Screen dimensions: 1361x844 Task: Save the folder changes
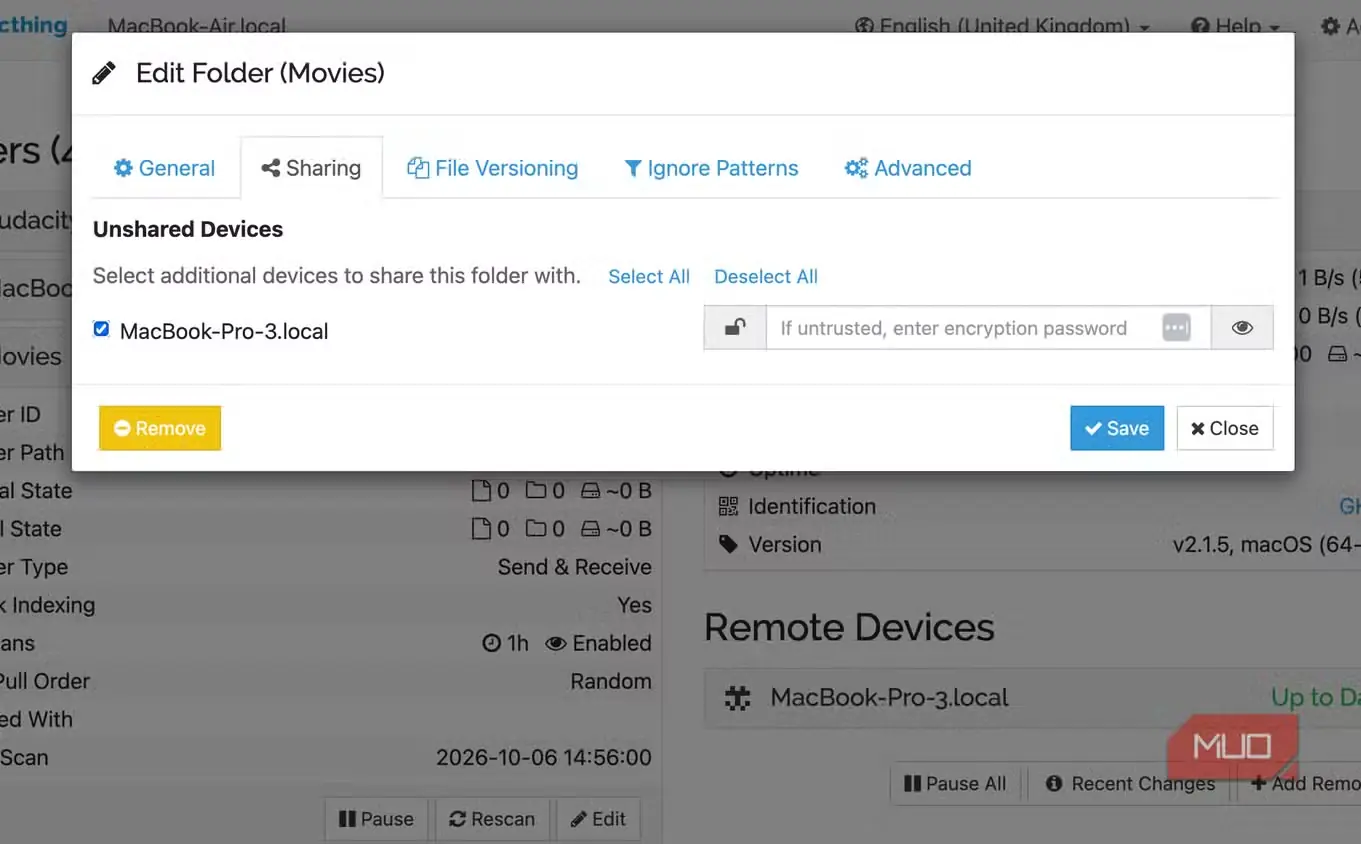(x=1117, y=428)
